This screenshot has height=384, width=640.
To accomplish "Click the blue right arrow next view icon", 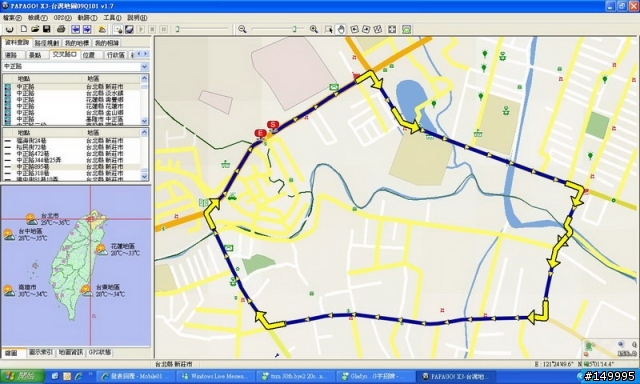I will point(87,29).
